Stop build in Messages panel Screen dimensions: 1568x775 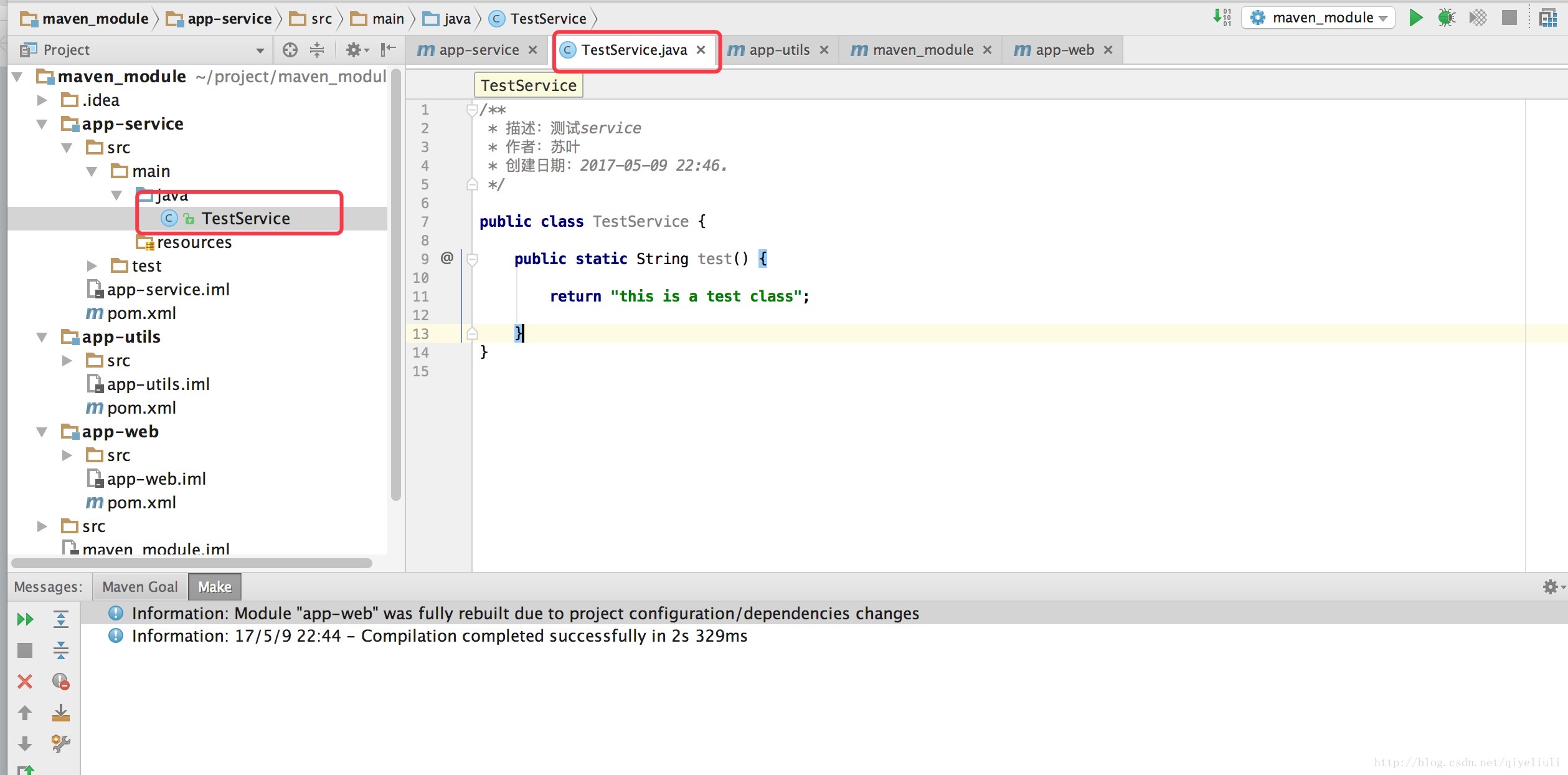point(25,650)
